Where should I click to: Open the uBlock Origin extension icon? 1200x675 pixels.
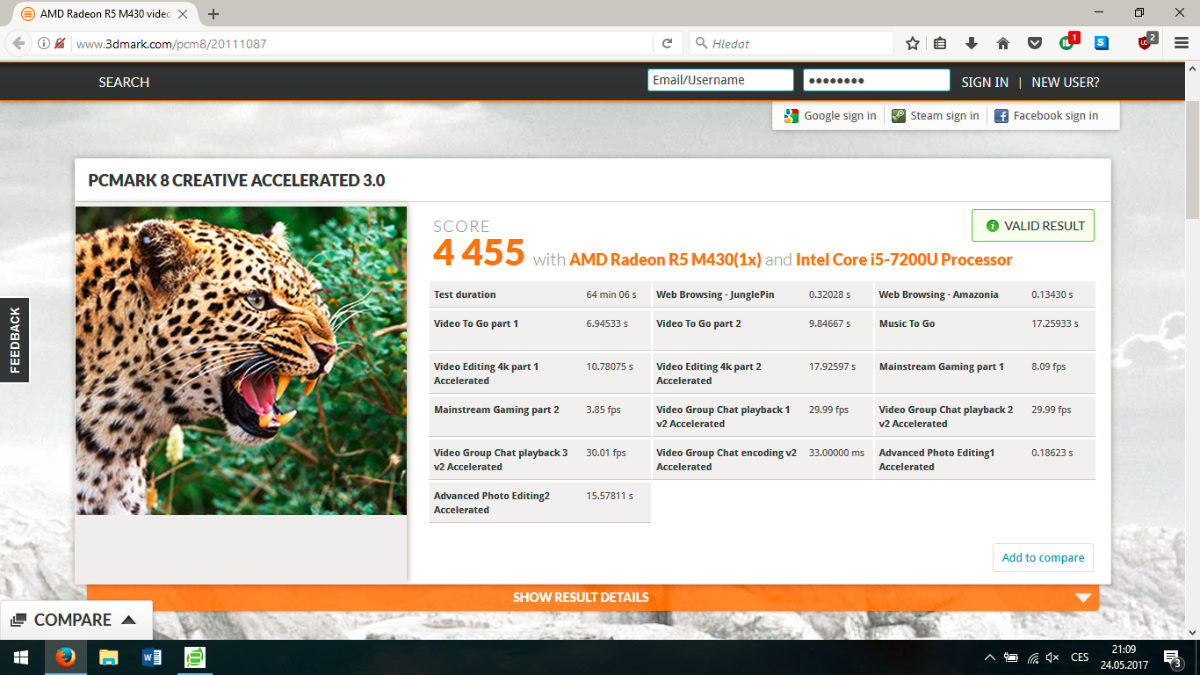pyautogui.click(x=1145, y=43)
